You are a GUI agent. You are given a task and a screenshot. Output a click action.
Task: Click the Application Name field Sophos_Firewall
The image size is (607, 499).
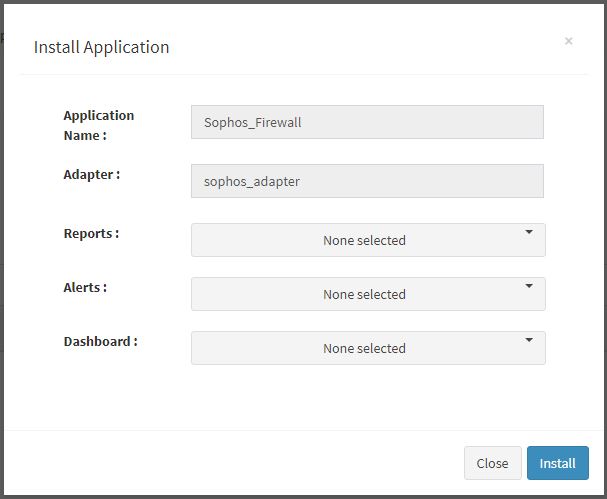tap(367, 122)
